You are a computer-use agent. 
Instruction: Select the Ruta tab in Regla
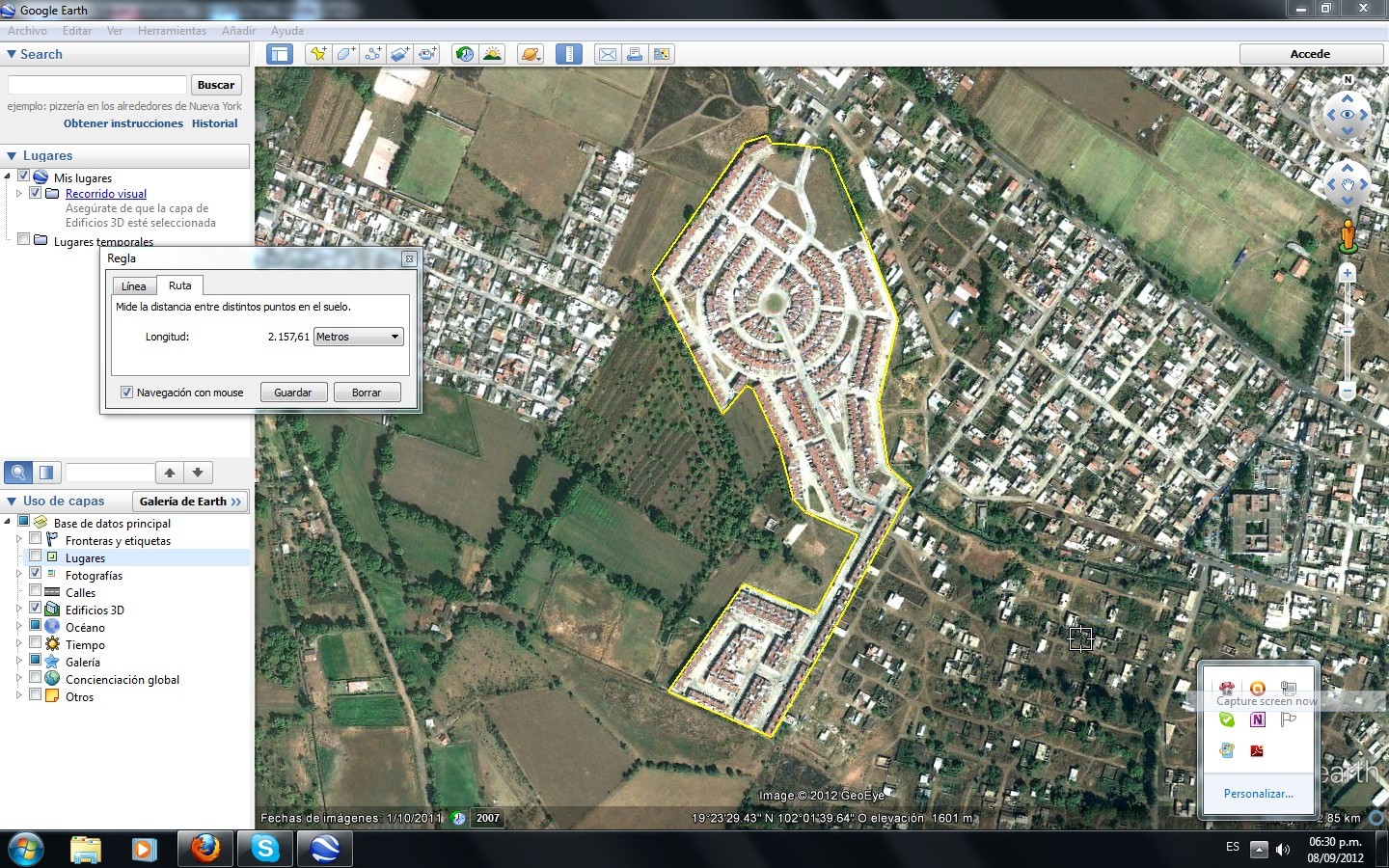180,285
